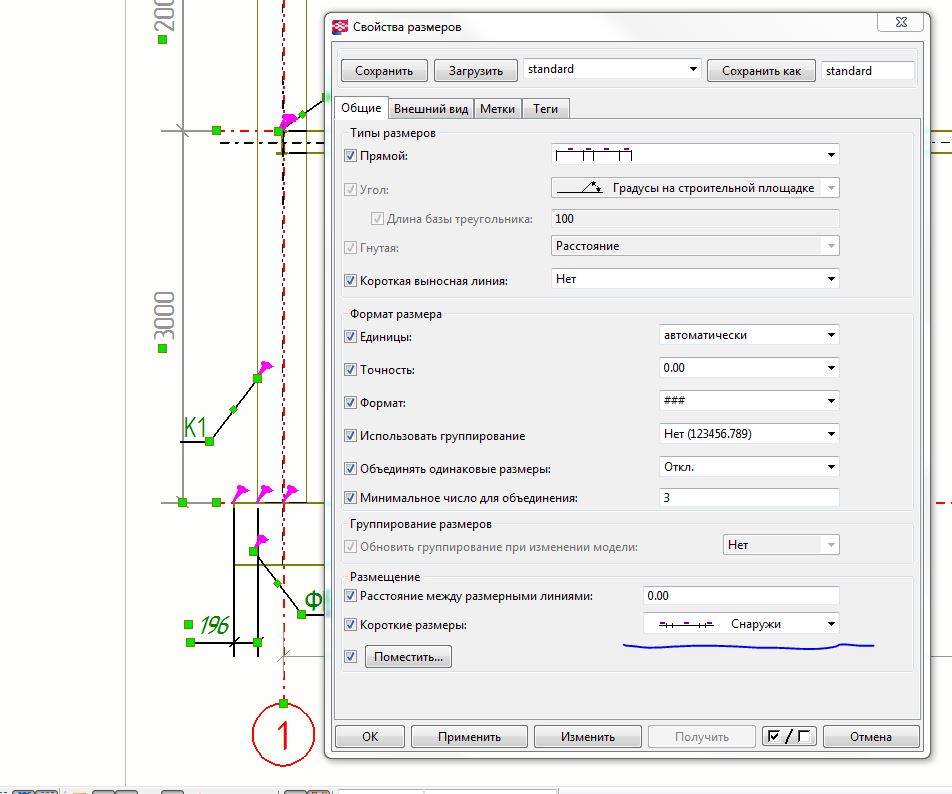952x794 pixels.
Task: Click the Tekla icon in dialog title bar
Action: [x=342, y=27]
